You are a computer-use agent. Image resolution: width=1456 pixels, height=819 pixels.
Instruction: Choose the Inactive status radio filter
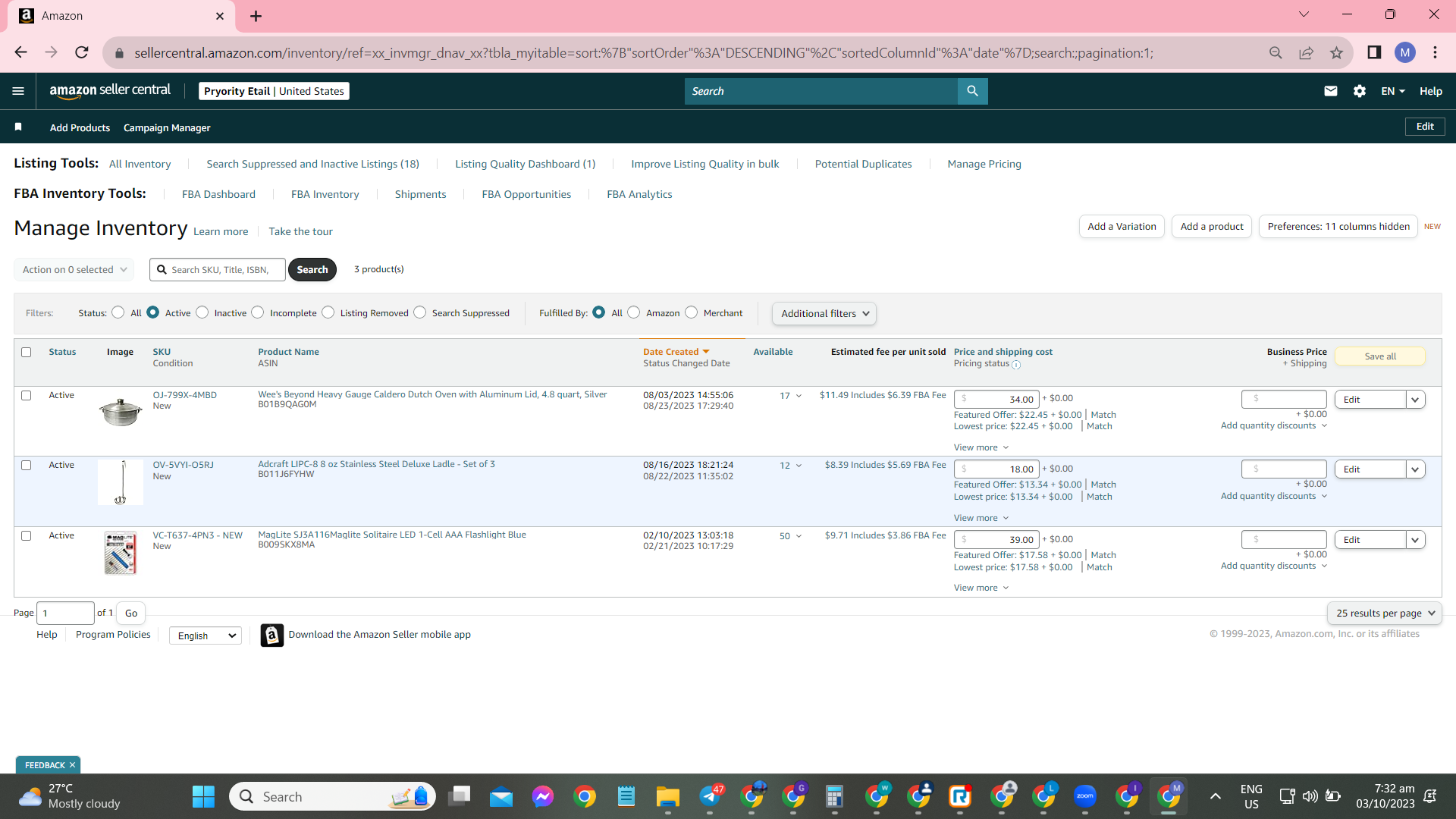point(202,312)
